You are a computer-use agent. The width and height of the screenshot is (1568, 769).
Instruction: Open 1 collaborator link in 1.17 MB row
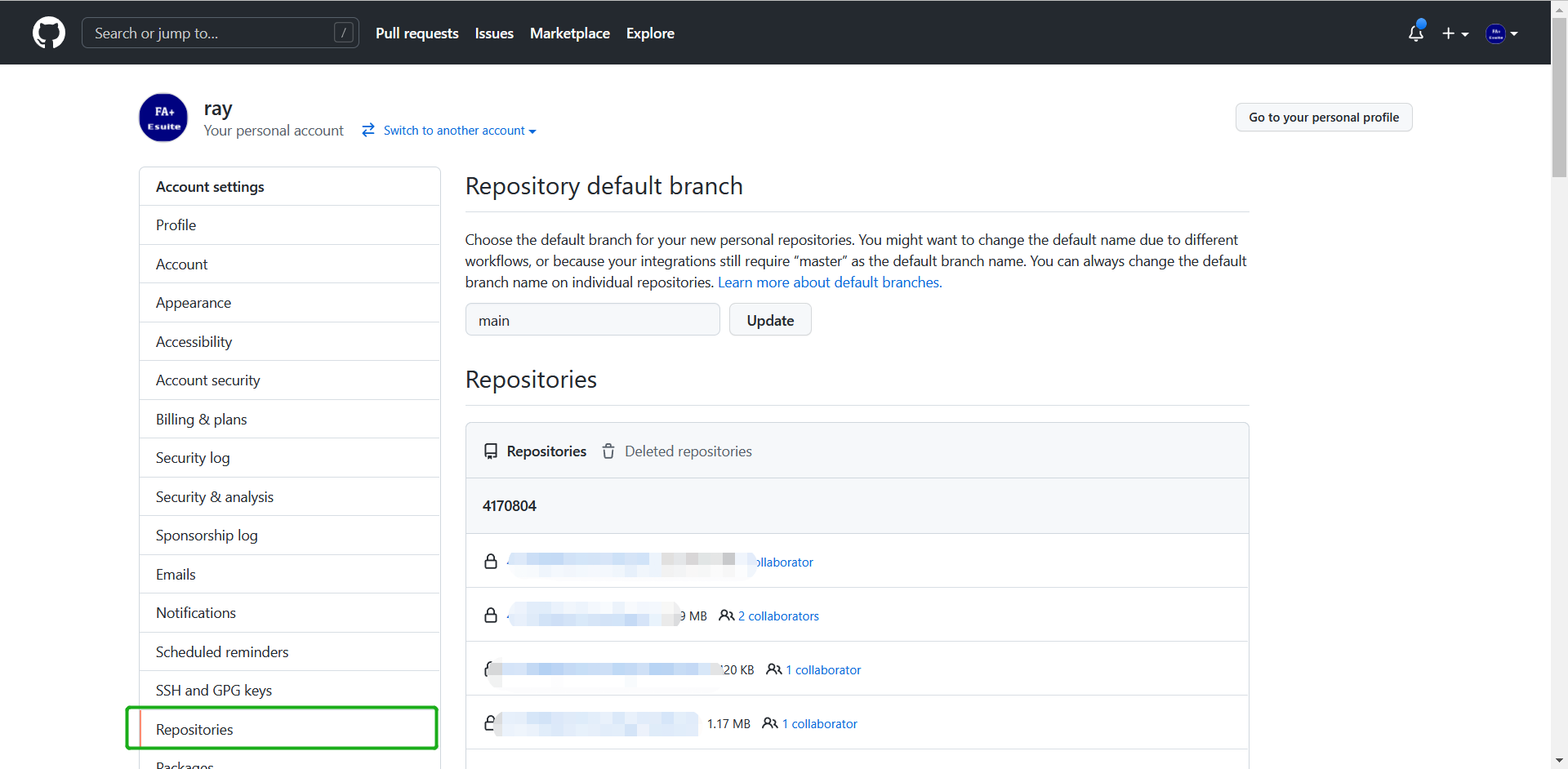click(x=820, y=724)
